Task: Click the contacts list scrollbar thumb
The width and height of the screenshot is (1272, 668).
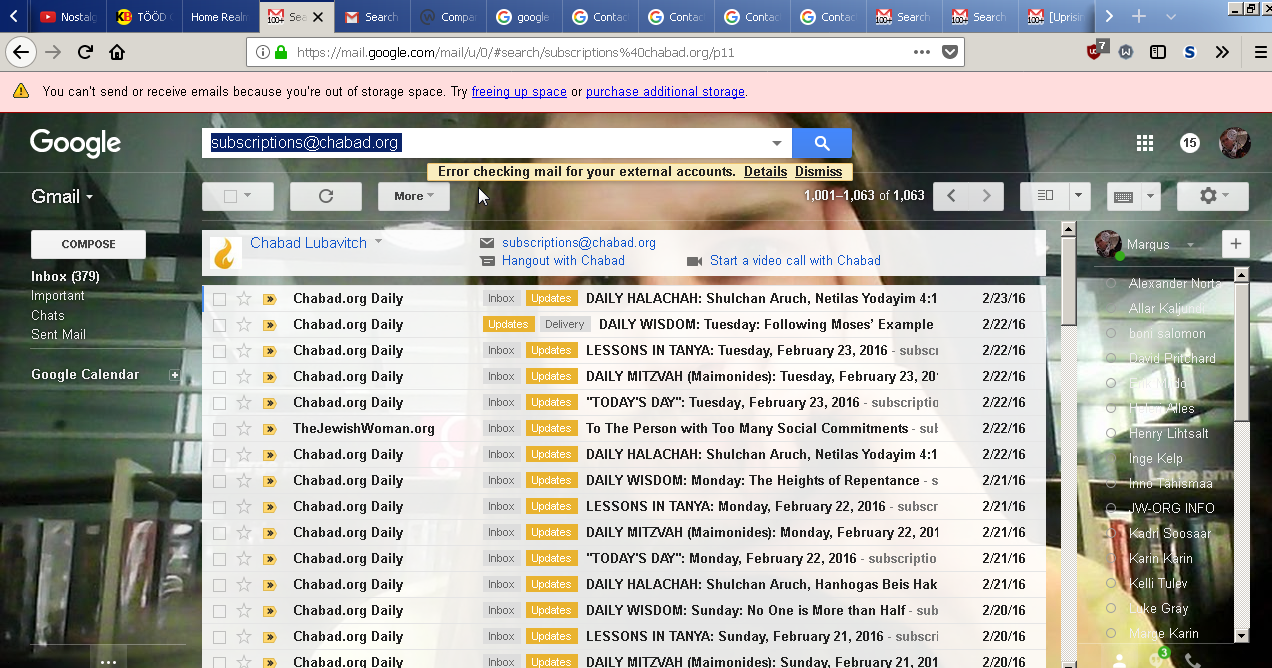Action: pyautogui.click(x=1241, y=350)
